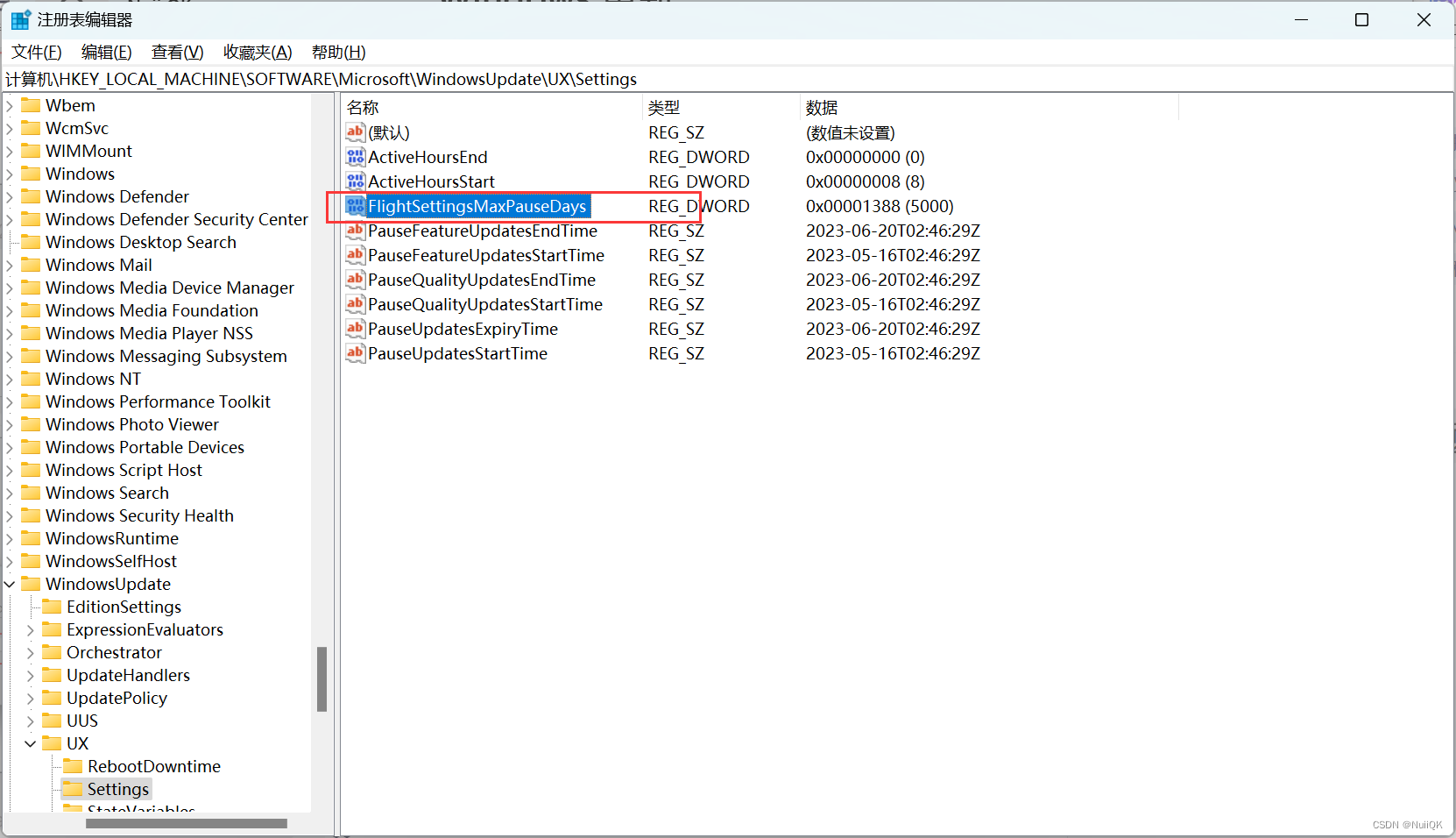The image size is (1456, 838).
Task: Click the UpdatePolicy folder icon
Action: (52, 698)
